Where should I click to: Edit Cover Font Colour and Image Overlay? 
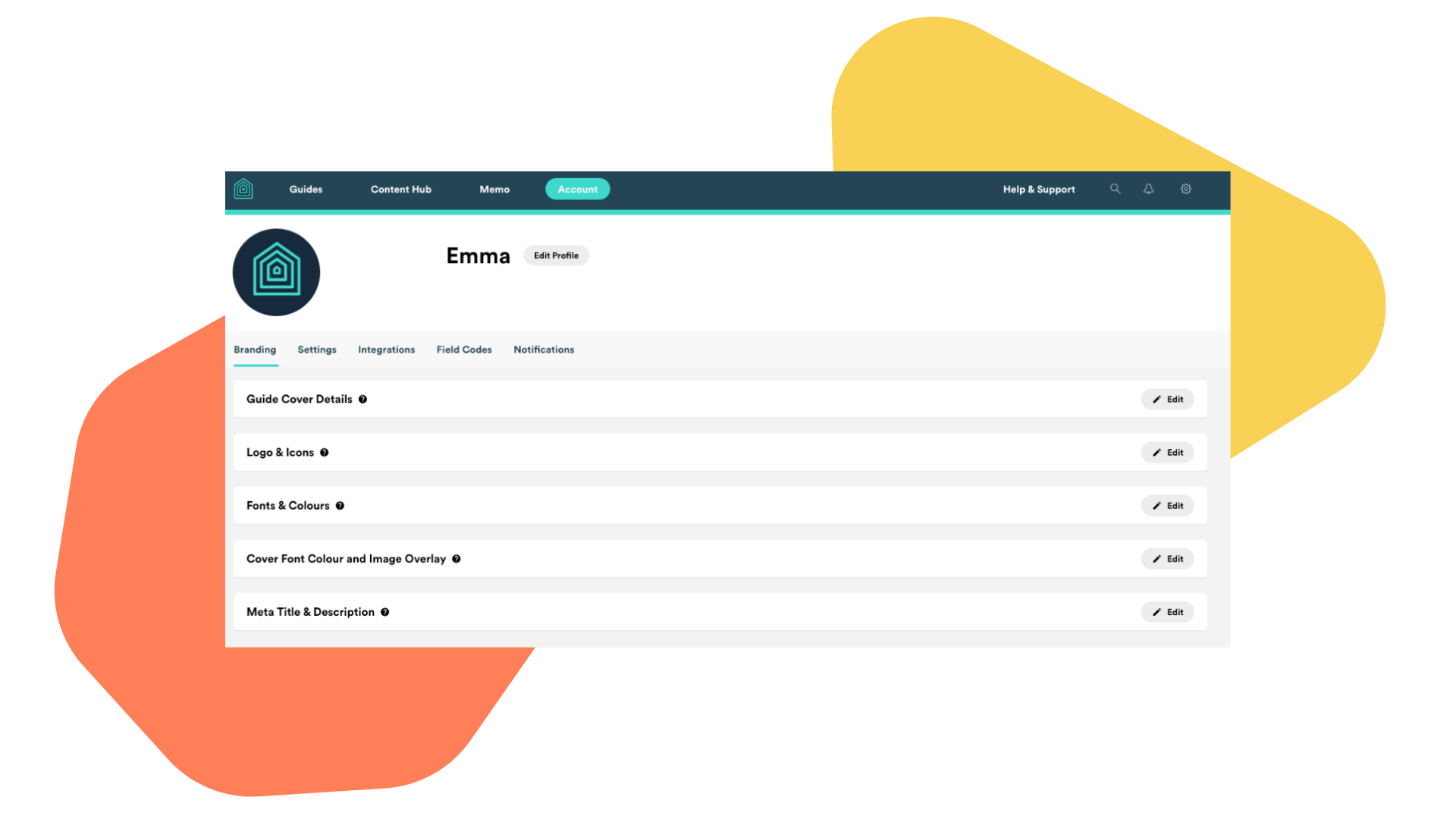pos(1168,559)
